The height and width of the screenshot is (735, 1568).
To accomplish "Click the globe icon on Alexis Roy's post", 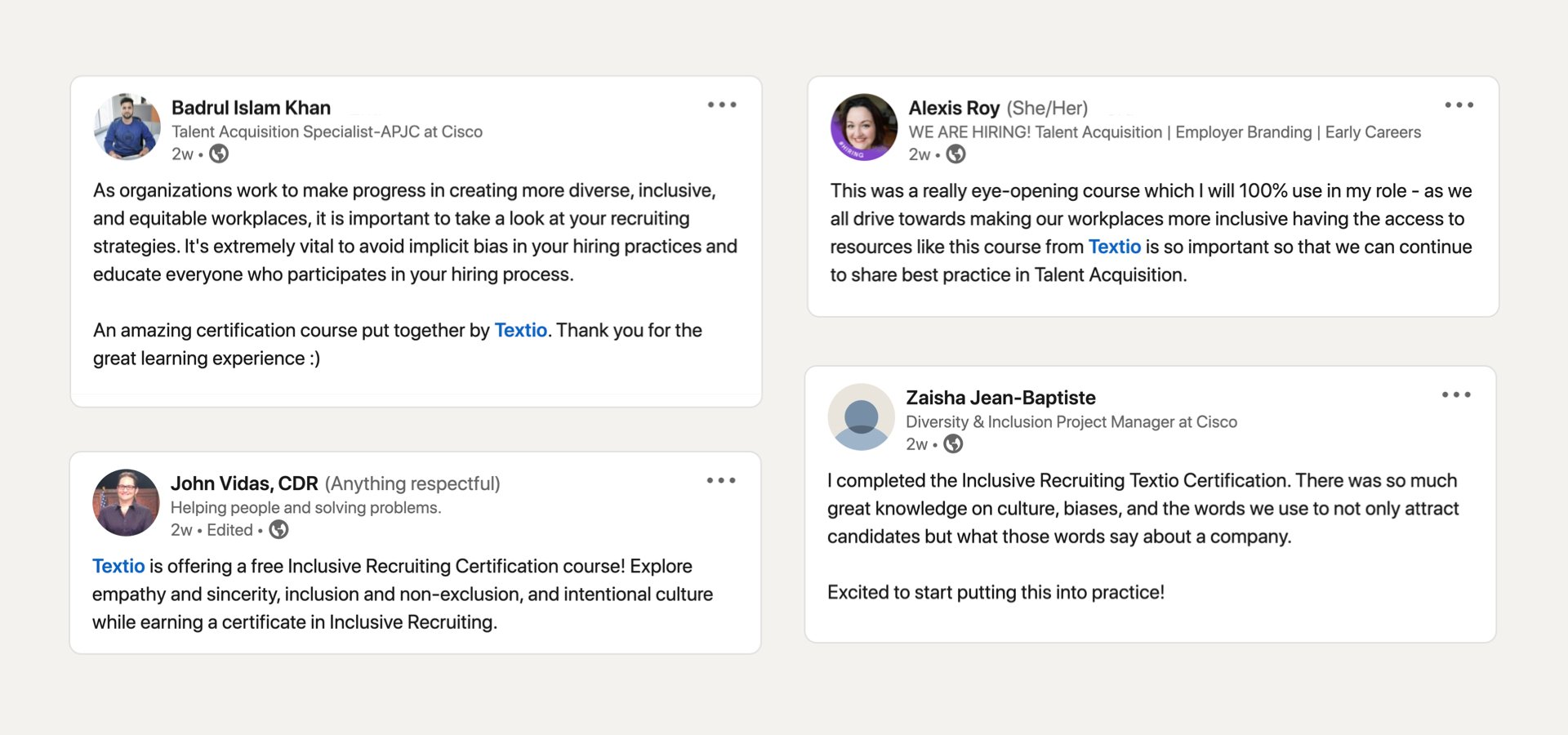I will [955, 154].
